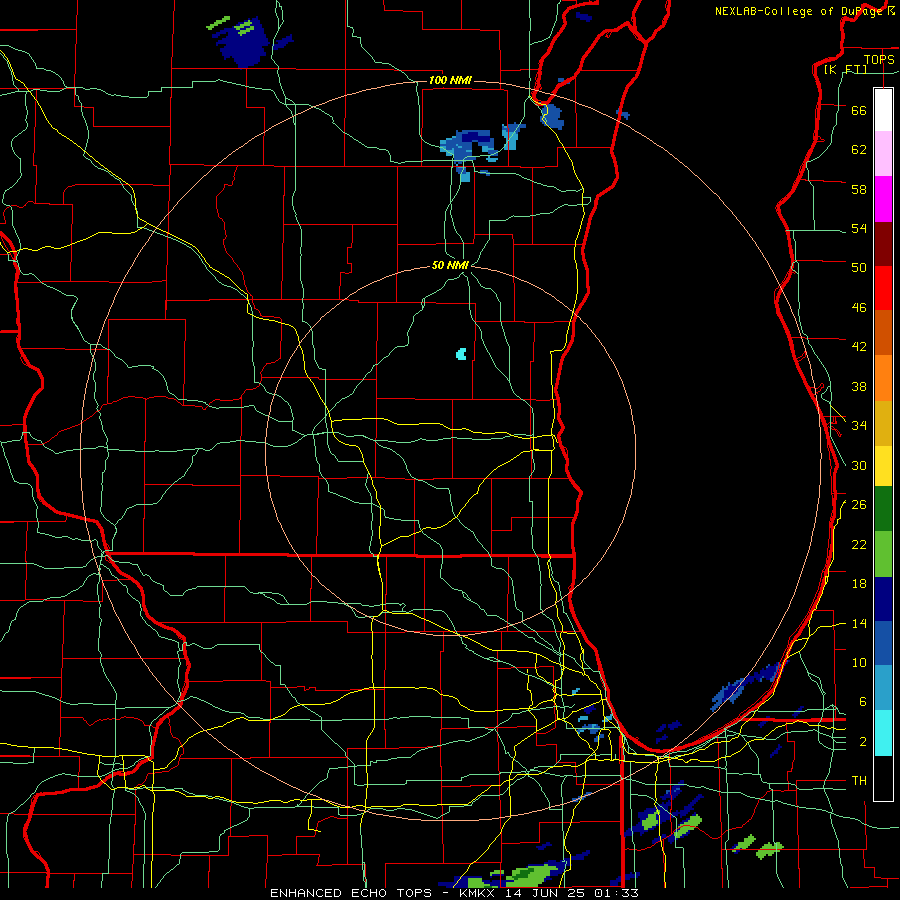This screenshot has height=900, width=900.
Task: Click the 54 value on the legend
Action: [859, 228]
